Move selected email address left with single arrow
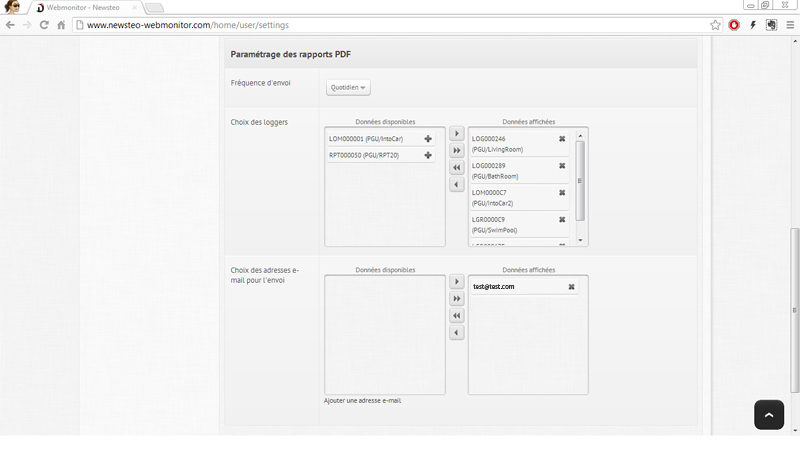 coord(457,333)
